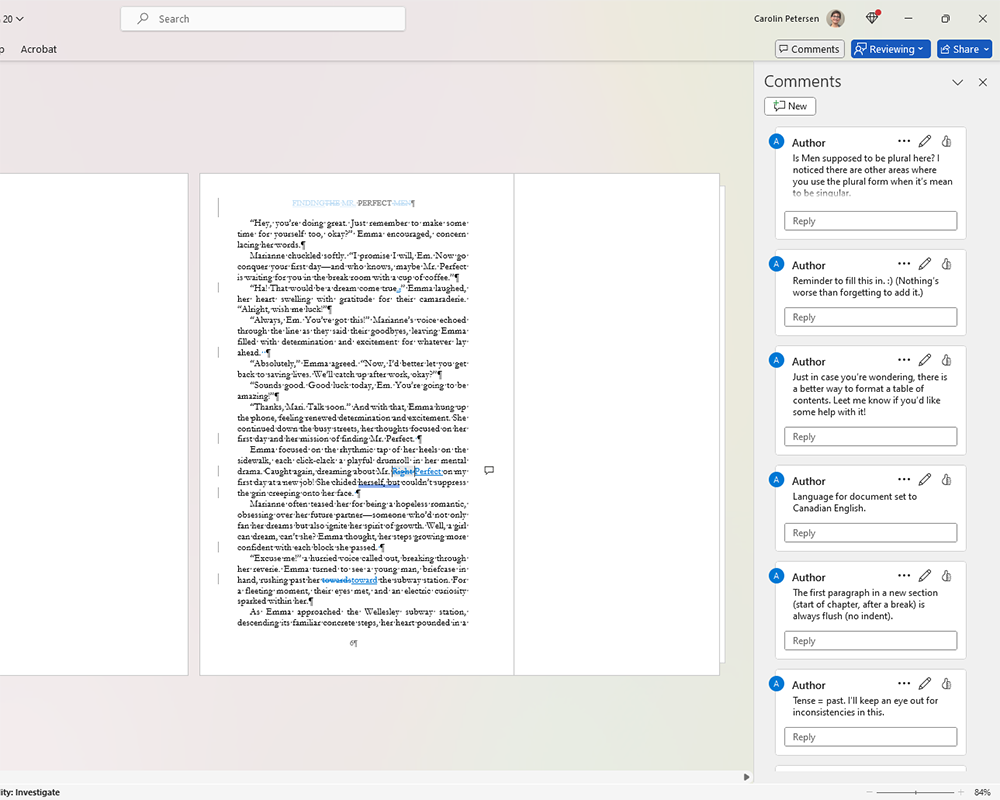Edit the Canadian English language comment
This screenshot has height=800, width=1000.
(x=925, y=479)
